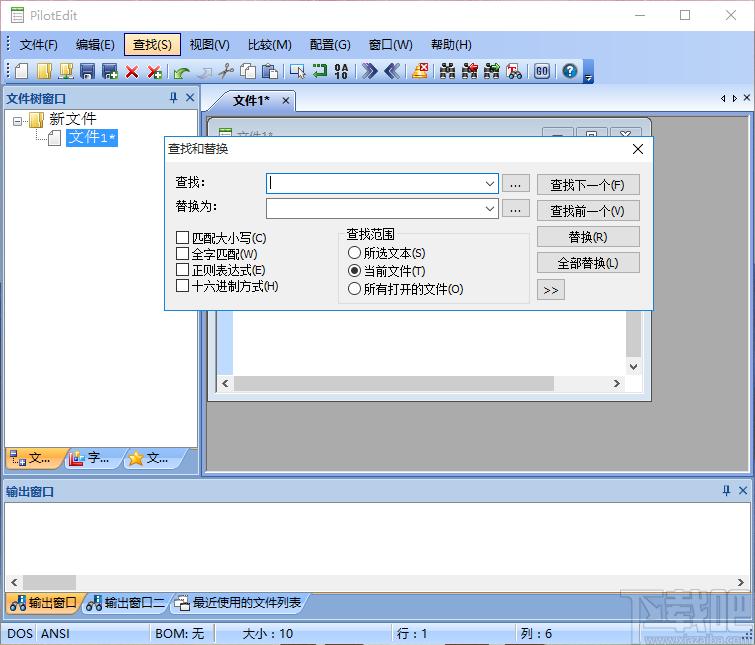Click the decrease indent double-left chevron

[392, 71]
